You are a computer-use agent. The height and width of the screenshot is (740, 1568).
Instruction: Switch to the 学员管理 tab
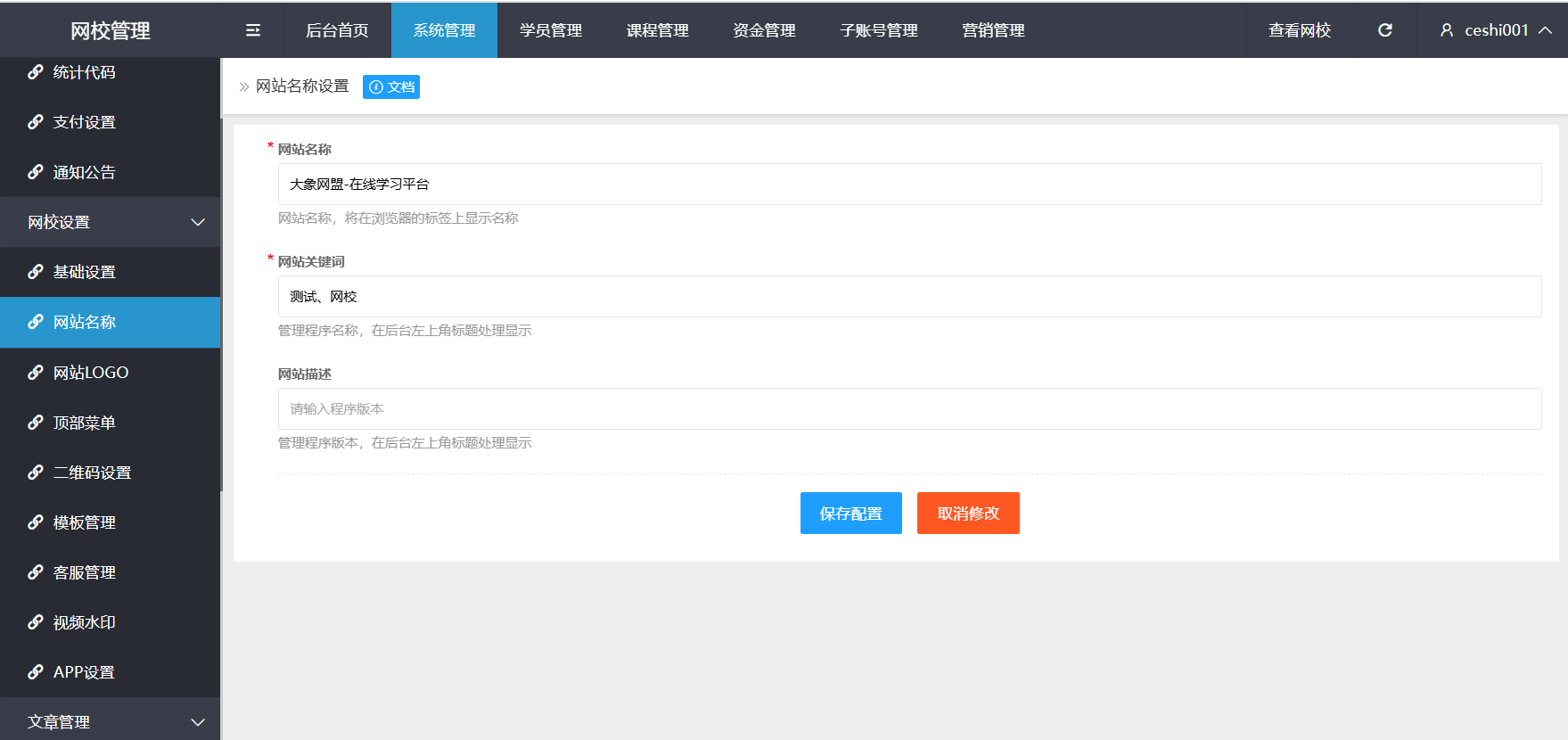[551, 30]
